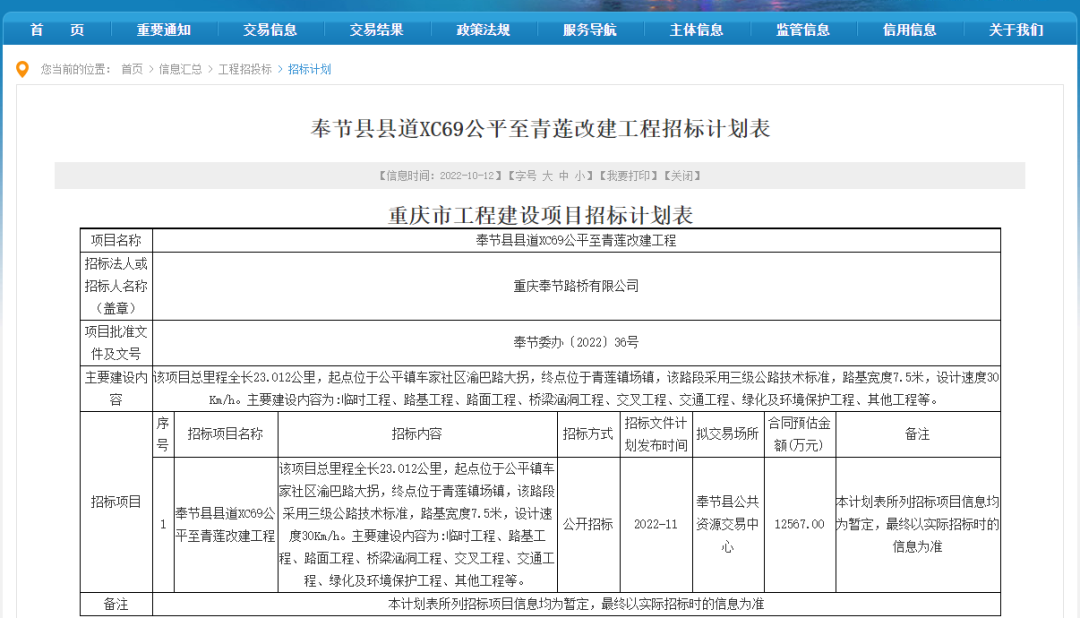Set font size to 大
This screenshot has width=1080, height=618.
pos(547,176)
